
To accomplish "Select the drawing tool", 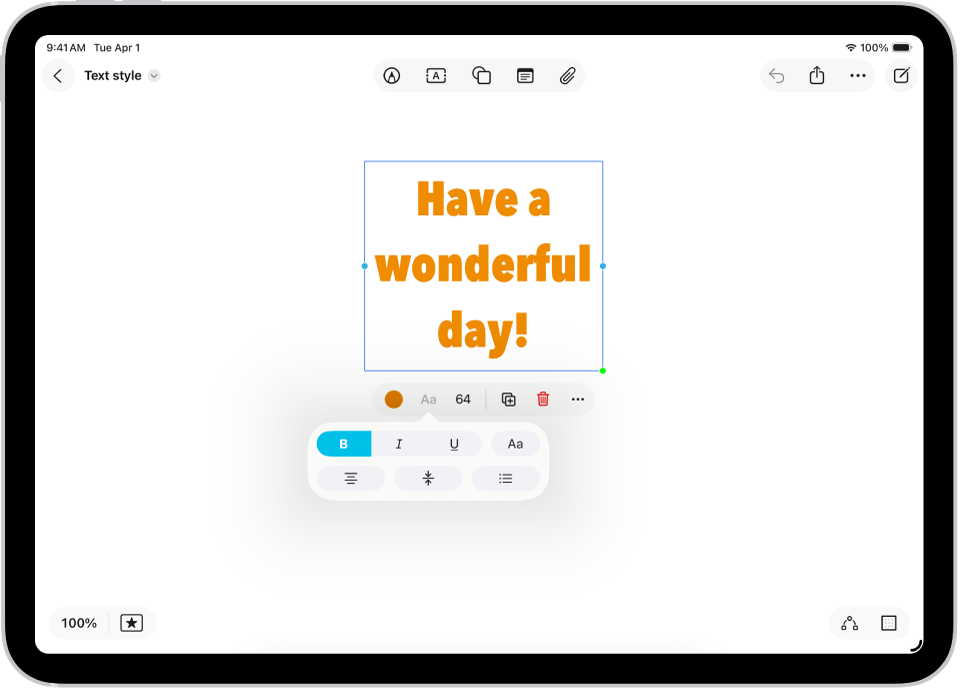I will click(393, 75).
